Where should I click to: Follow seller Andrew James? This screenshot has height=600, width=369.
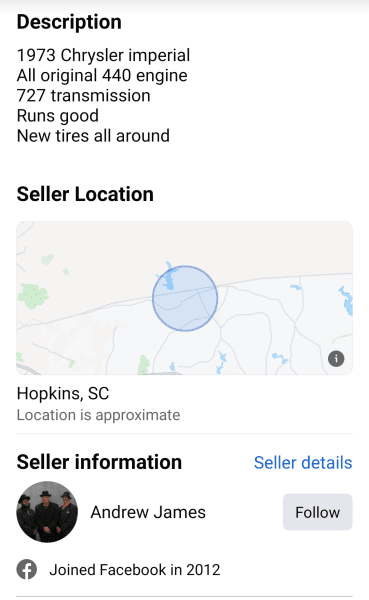(x=317, y=512)
